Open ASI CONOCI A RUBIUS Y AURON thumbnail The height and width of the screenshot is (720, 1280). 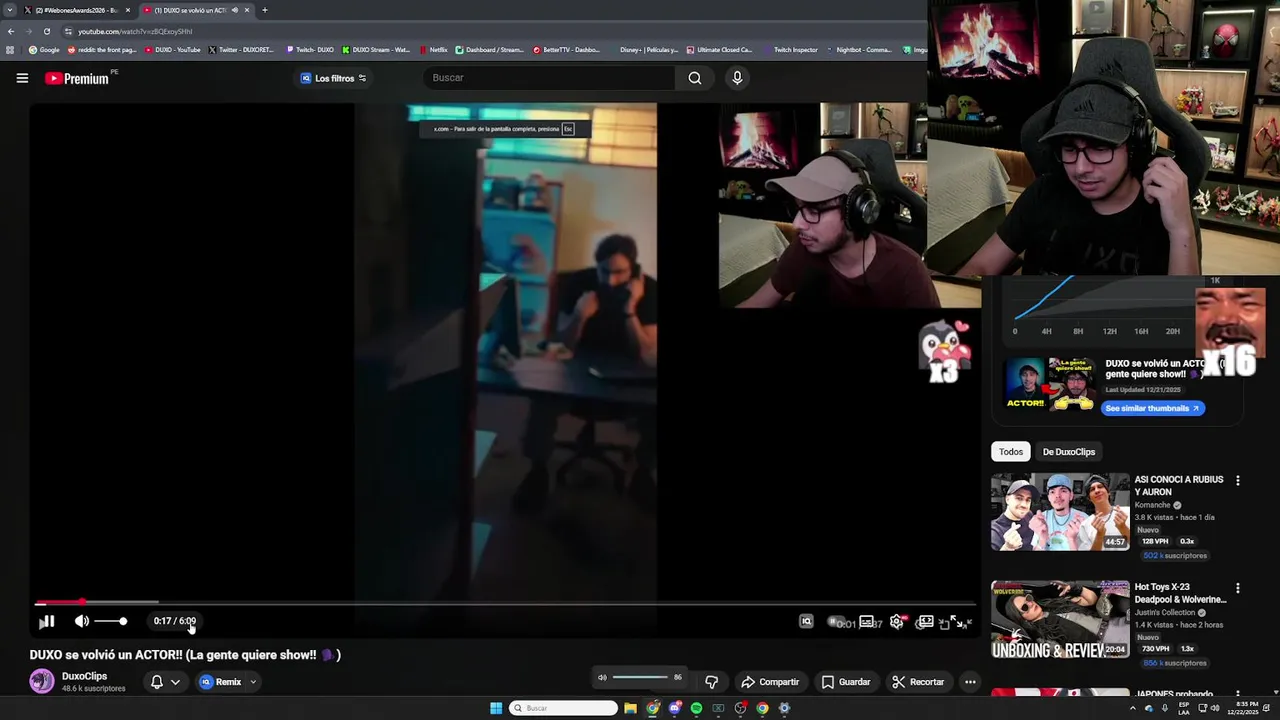(x=1060, y=512)
